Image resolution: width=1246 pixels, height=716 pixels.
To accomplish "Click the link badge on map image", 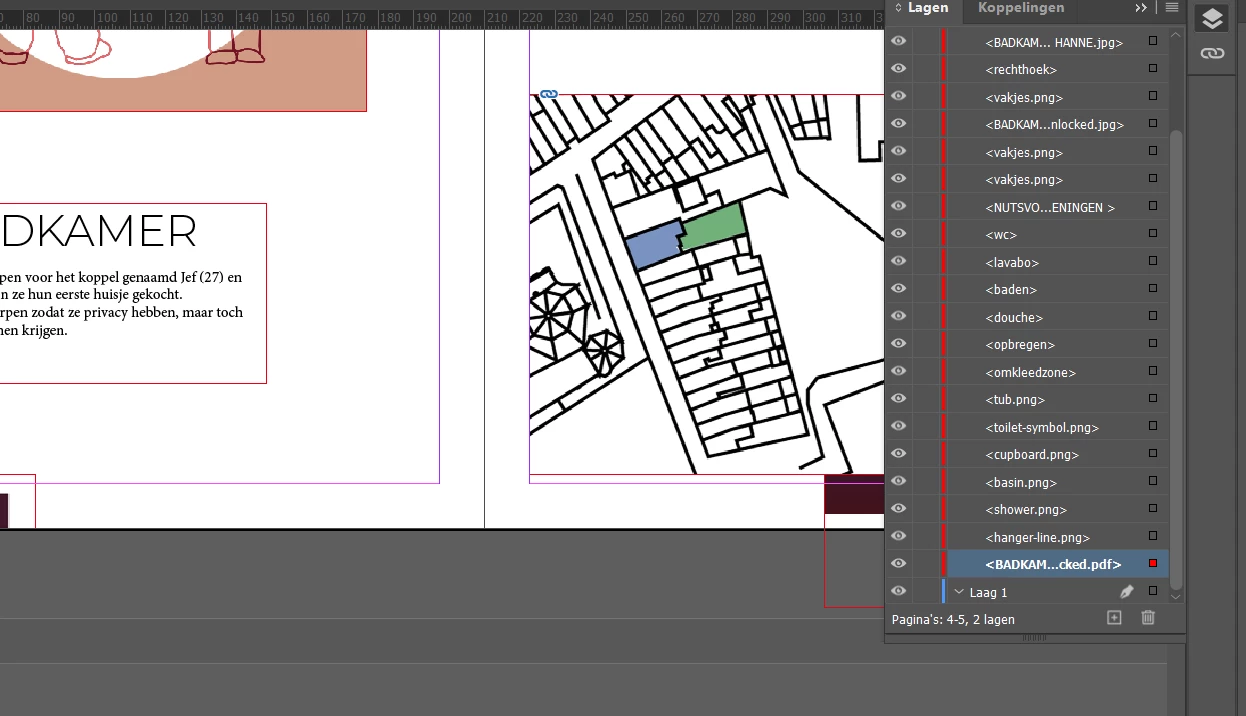I will (x=548, y=94).
